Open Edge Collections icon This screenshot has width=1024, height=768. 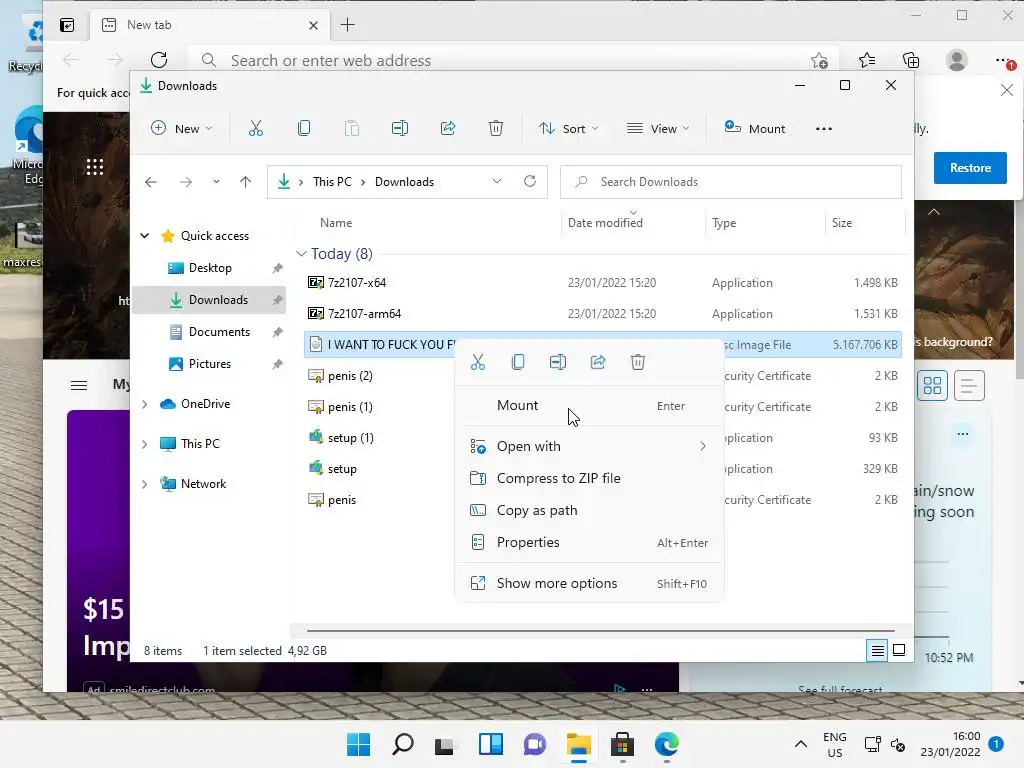pyautogui.click(x=911, y=60)
